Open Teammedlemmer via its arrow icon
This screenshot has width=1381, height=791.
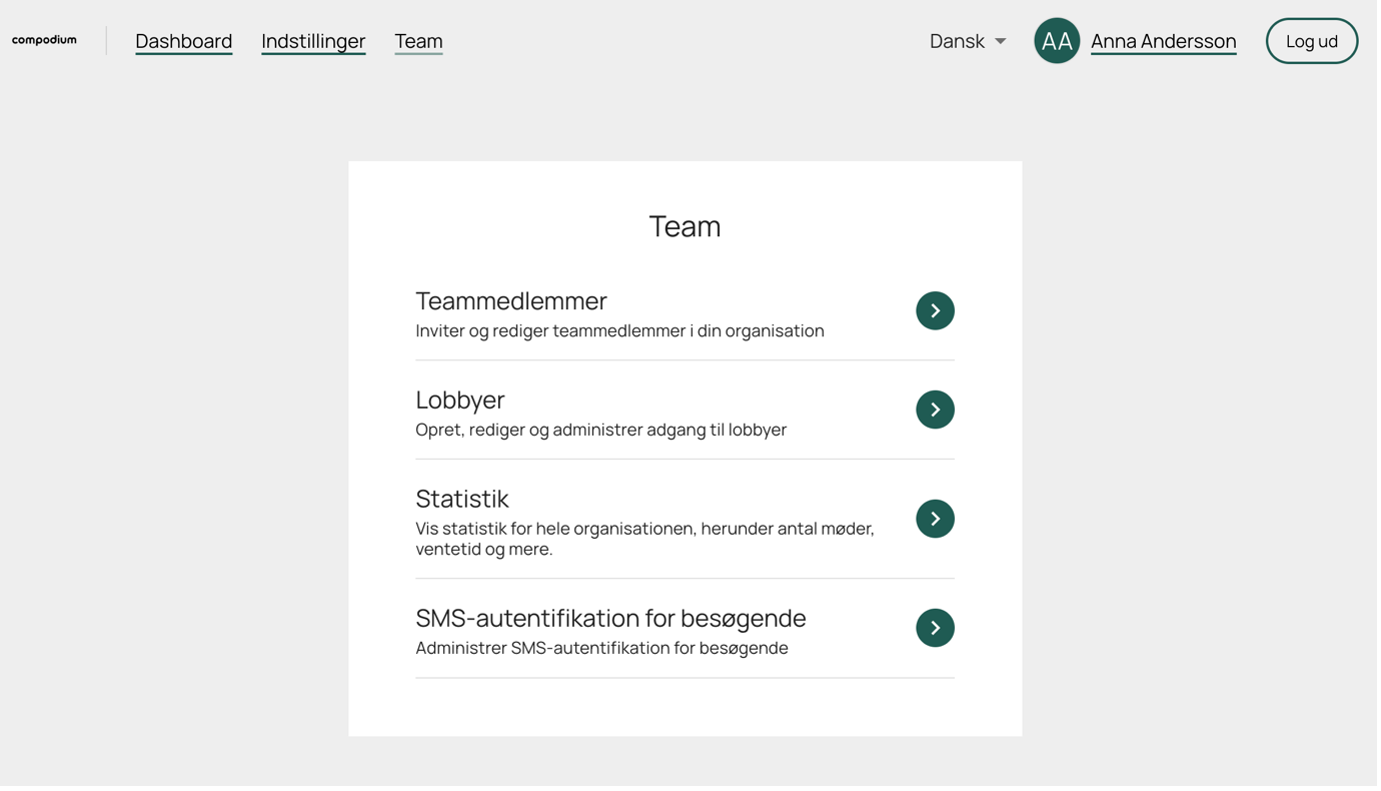pos(937,312)
